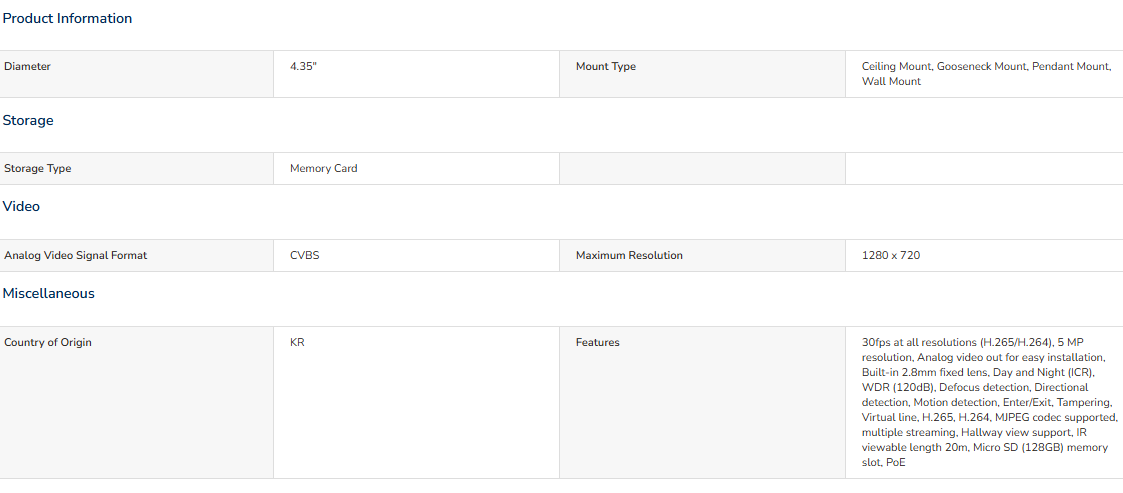Select the Storage Type label
The height and width of the screenshot is (493, 1123).
point(38,169)
